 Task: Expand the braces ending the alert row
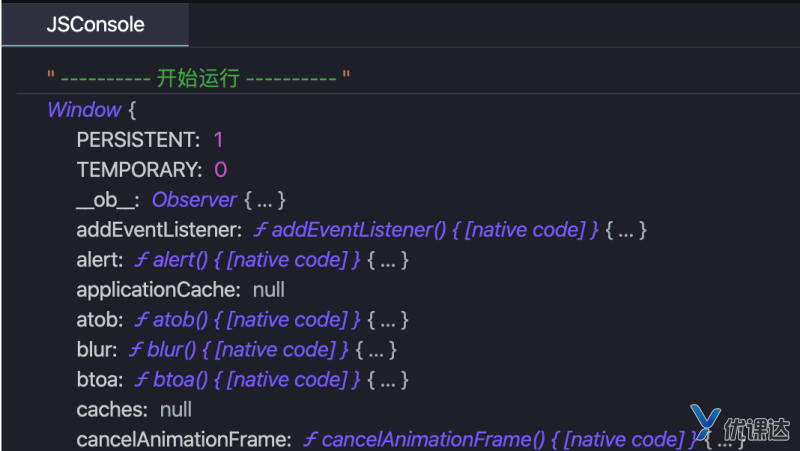click(x=388, y=260)
